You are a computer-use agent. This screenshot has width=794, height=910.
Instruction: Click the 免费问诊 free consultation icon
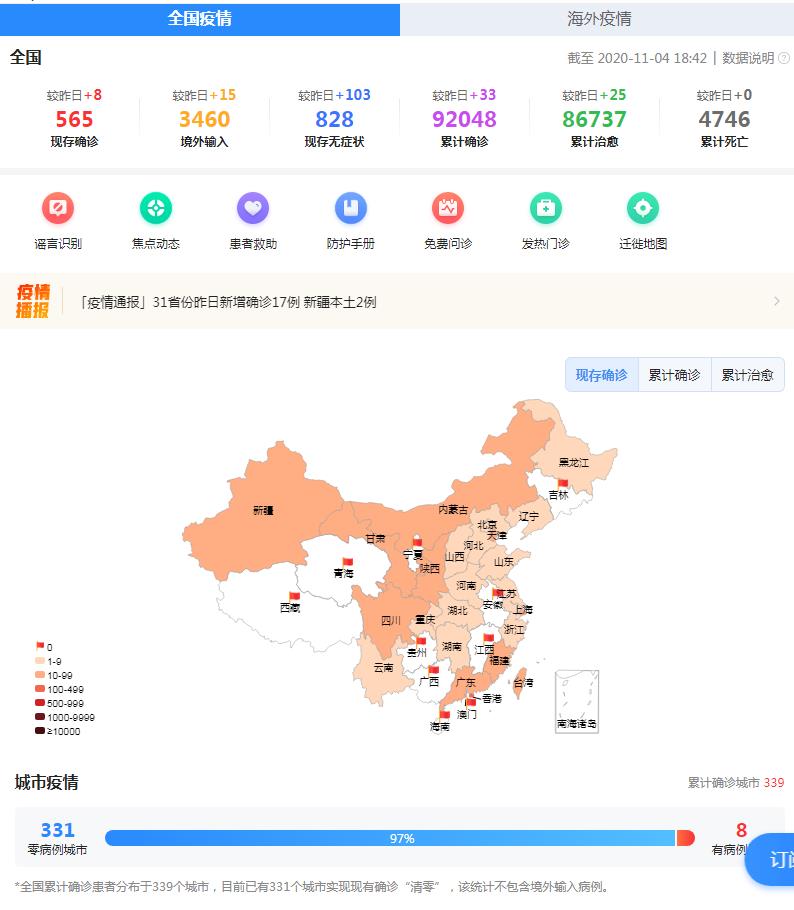pos(447,209)
